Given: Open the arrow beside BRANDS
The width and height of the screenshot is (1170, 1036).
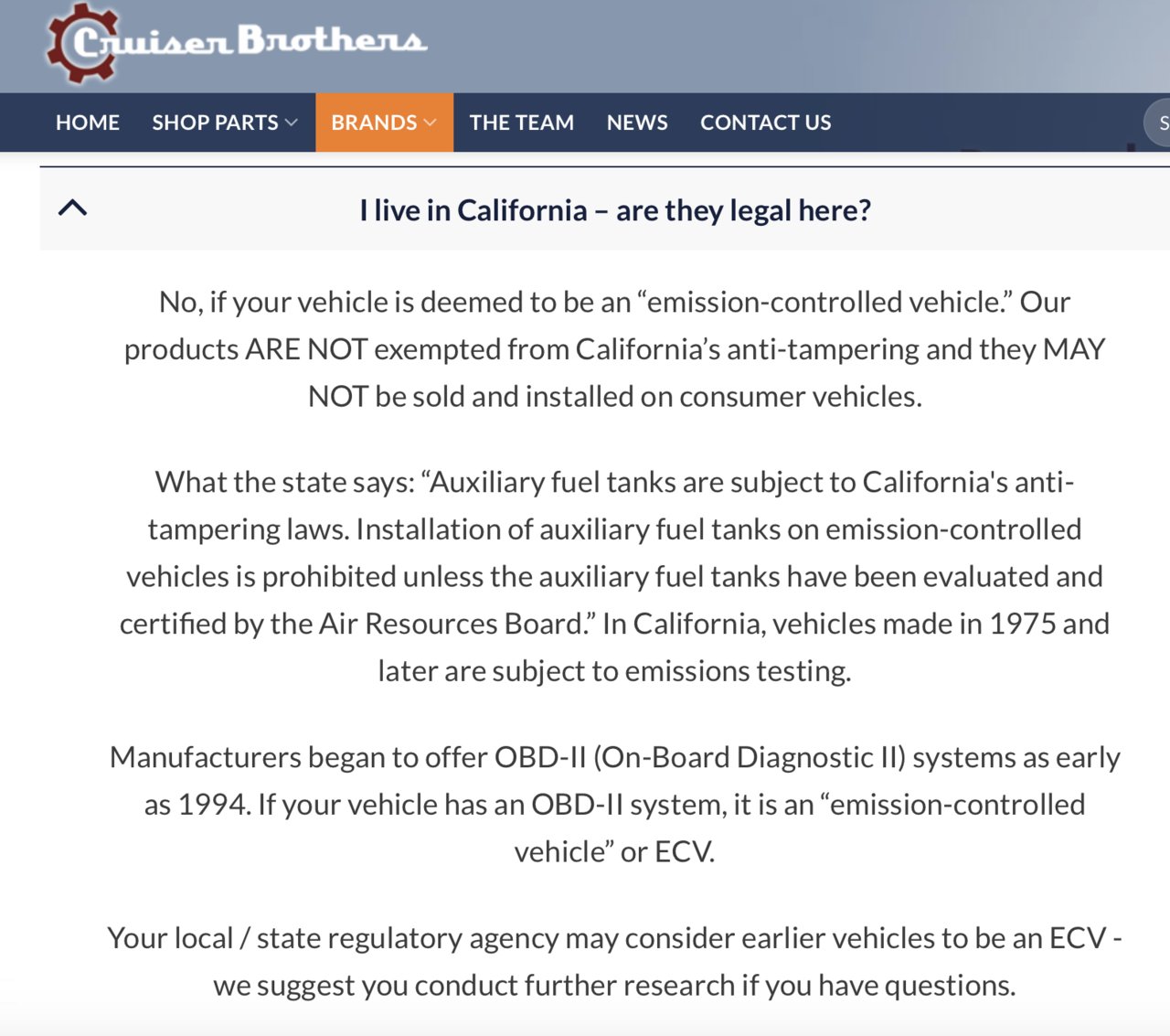Looking at the screenshot, I should (431, 123).
